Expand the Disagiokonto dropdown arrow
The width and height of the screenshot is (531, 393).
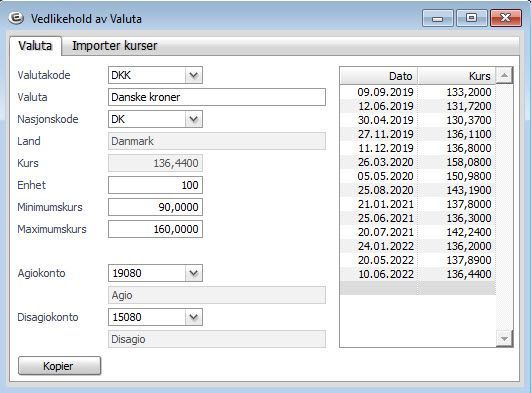[194, 317]
